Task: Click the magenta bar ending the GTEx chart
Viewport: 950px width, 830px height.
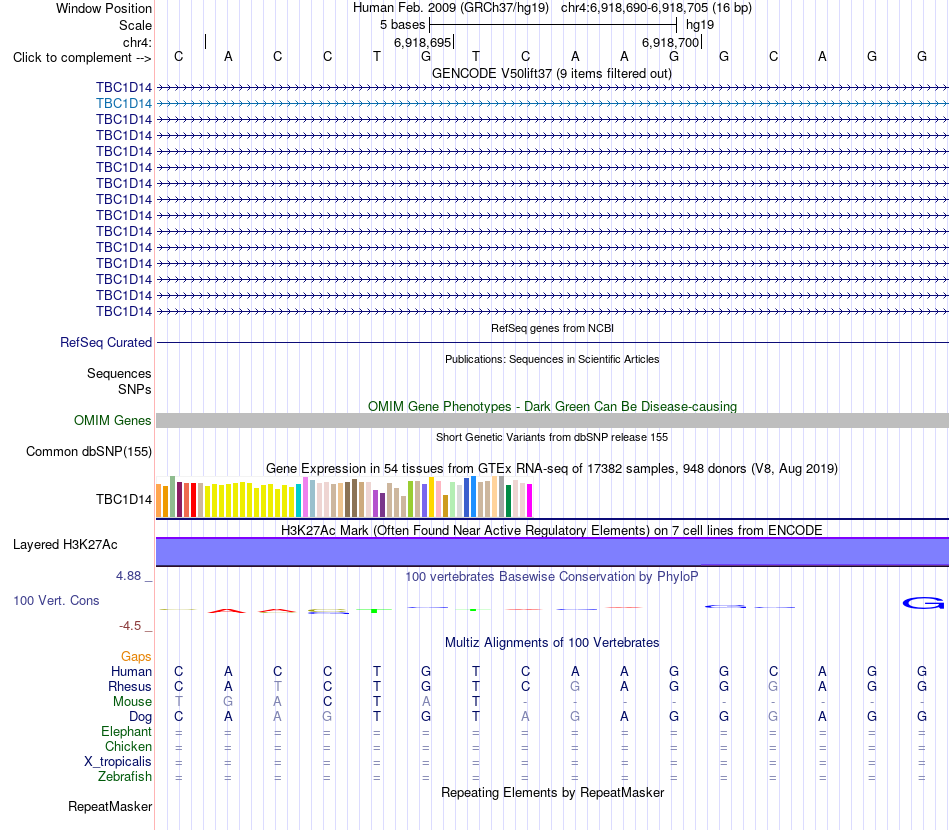Action: coord(530,500)
